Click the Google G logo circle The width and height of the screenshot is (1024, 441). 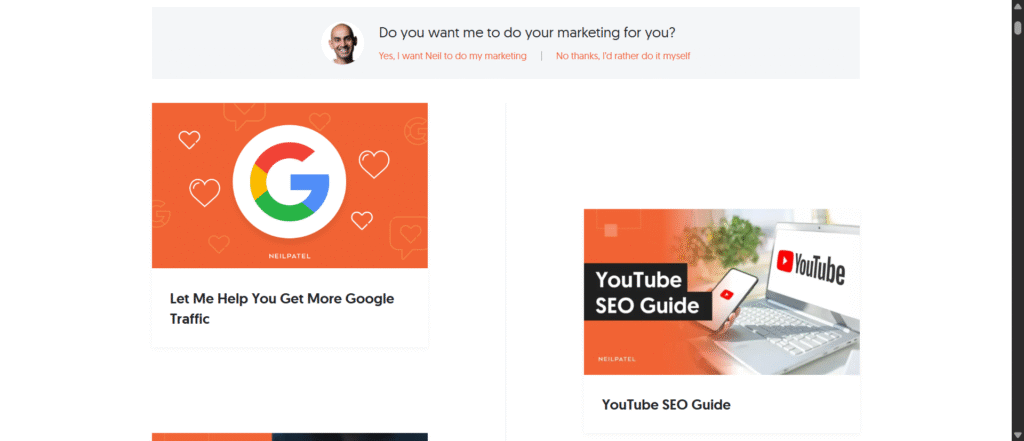289,181
